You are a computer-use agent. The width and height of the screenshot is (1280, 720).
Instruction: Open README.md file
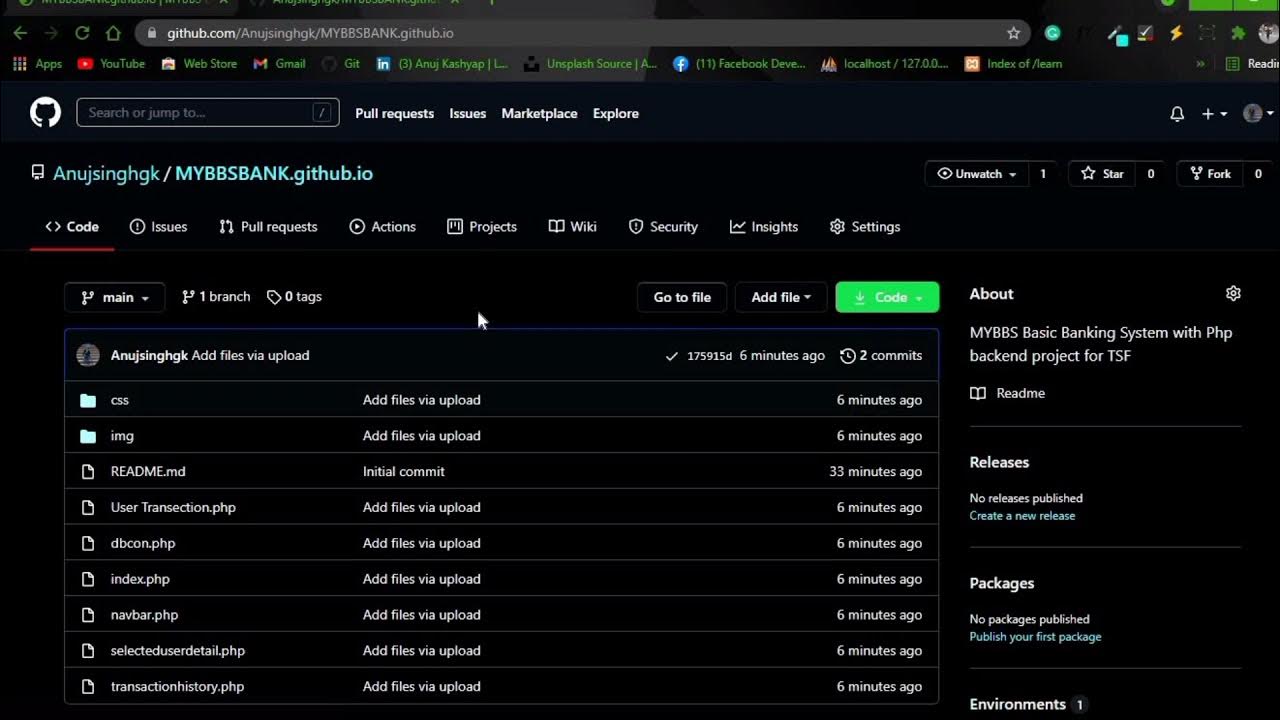coord(148,471)
